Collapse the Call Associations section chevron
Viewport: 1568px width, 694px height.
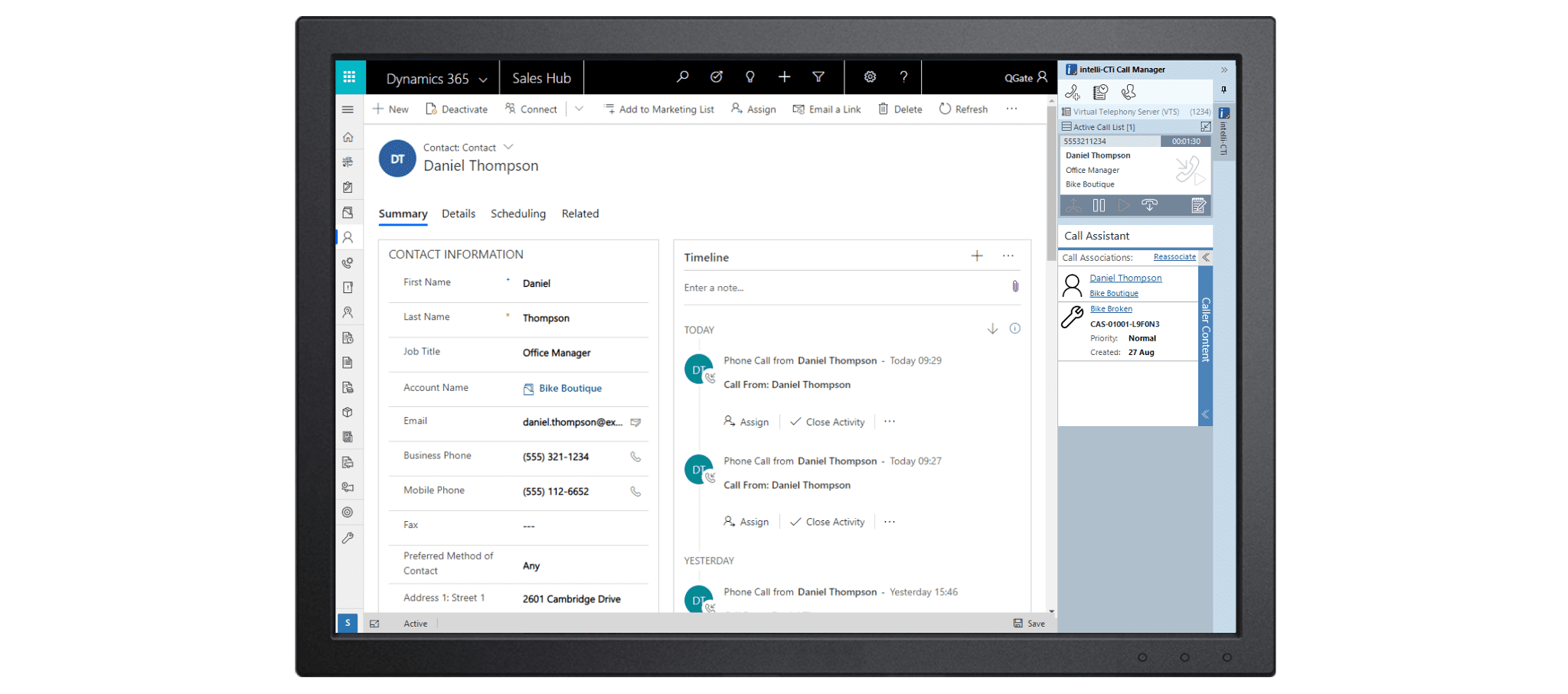pyautogui.click(x=1206, y=257)
